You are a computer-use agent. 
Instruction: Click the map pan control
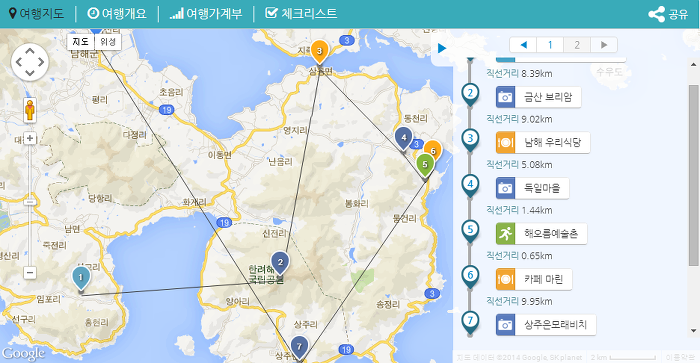29,62
